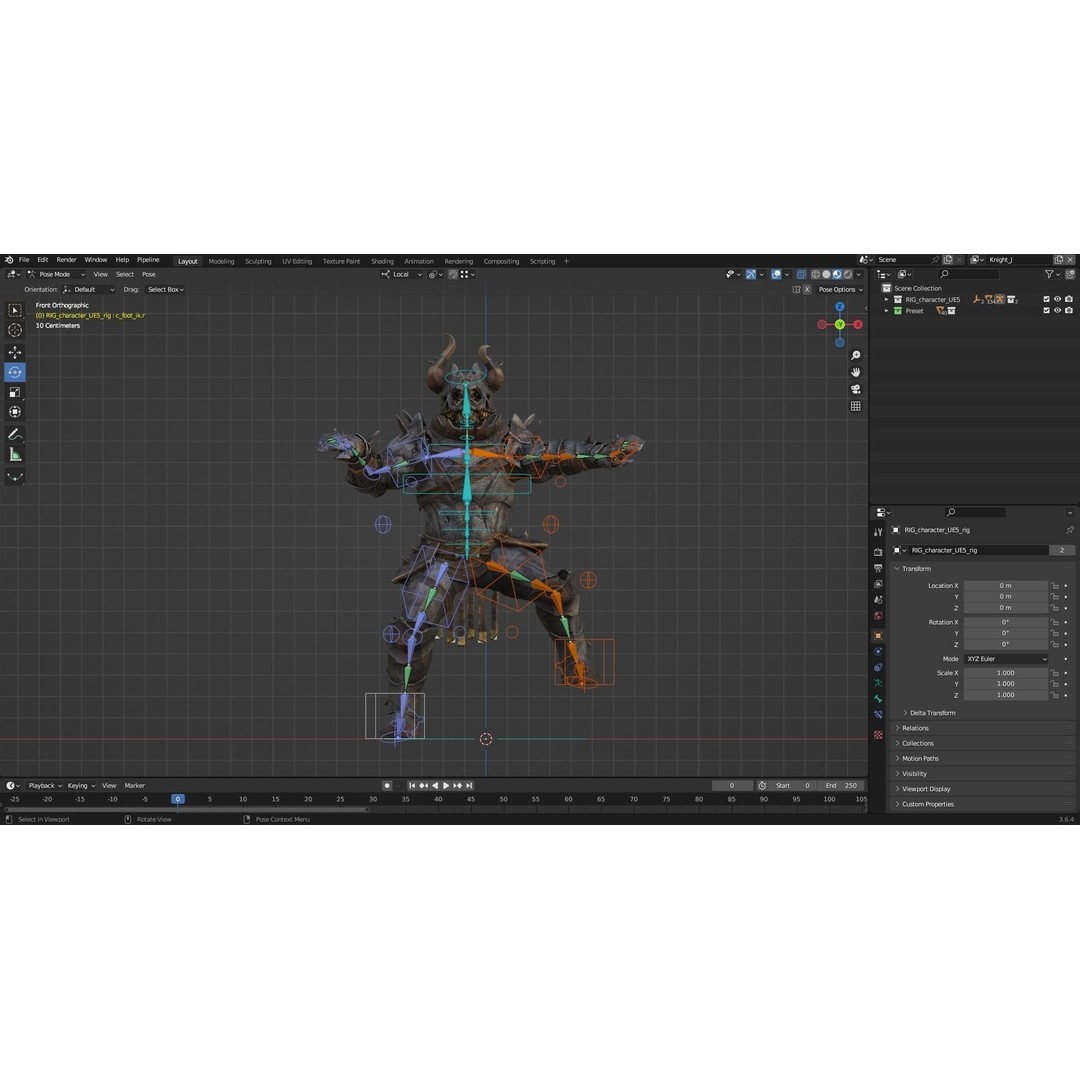This screenshot has height=1080, width=1080.
Task: Open the Texture properties tab
Action: pyautogui.click(x=878, y=735)
